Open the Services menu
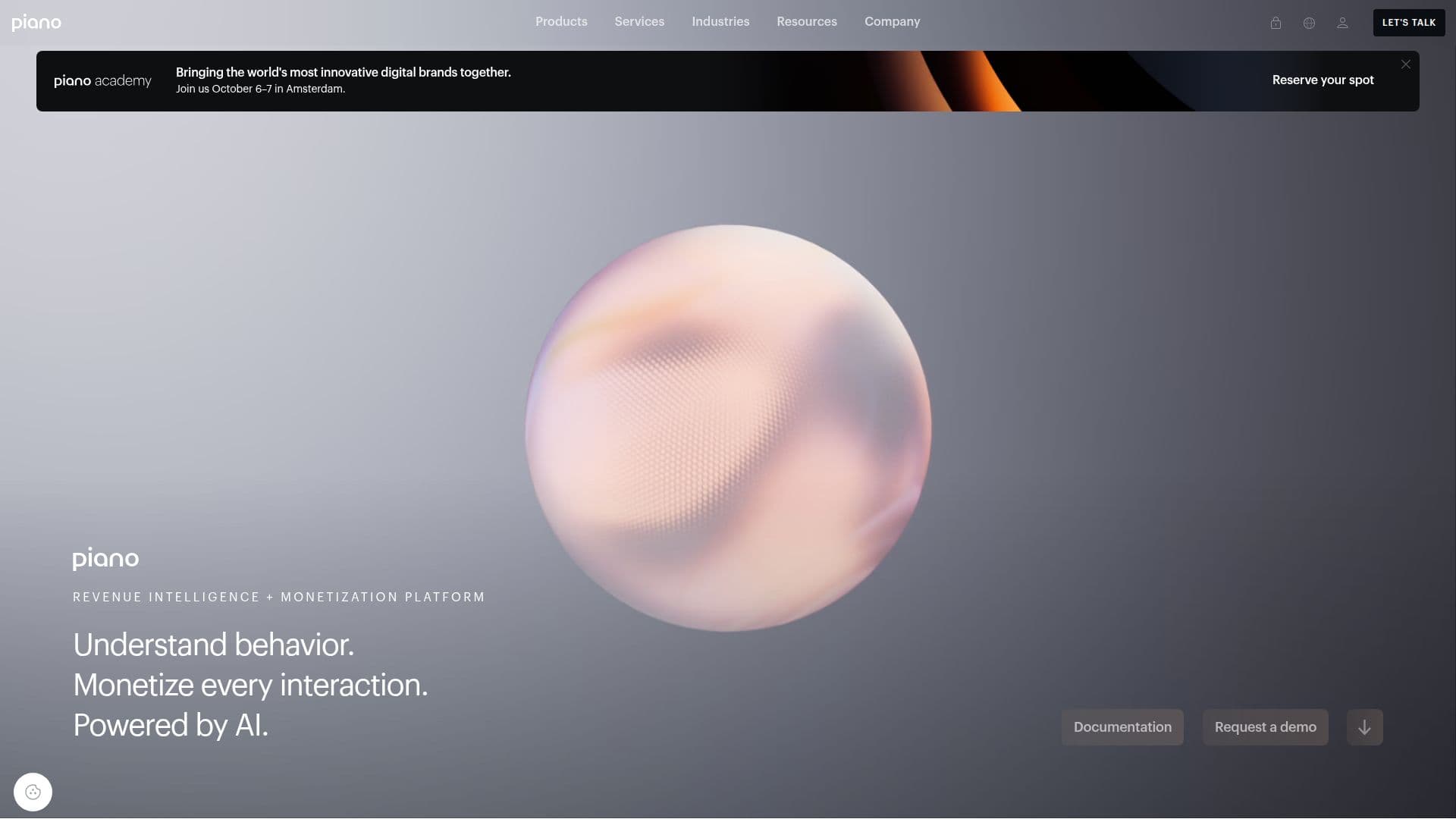Viewport: 1456px width, 819px height. [639, 22]
